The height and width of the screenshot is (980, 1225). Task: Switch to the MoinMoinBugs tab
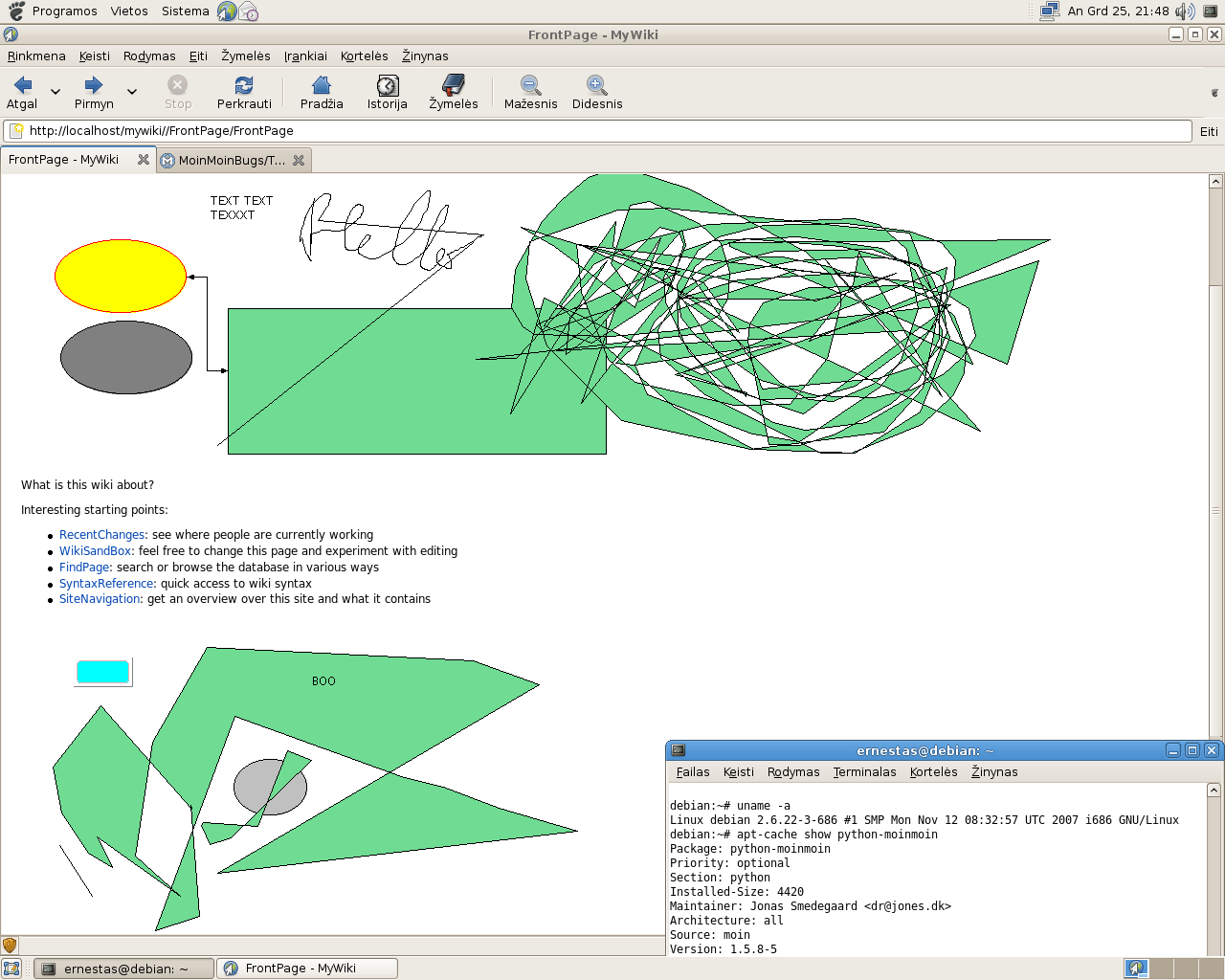pos(232,161)
